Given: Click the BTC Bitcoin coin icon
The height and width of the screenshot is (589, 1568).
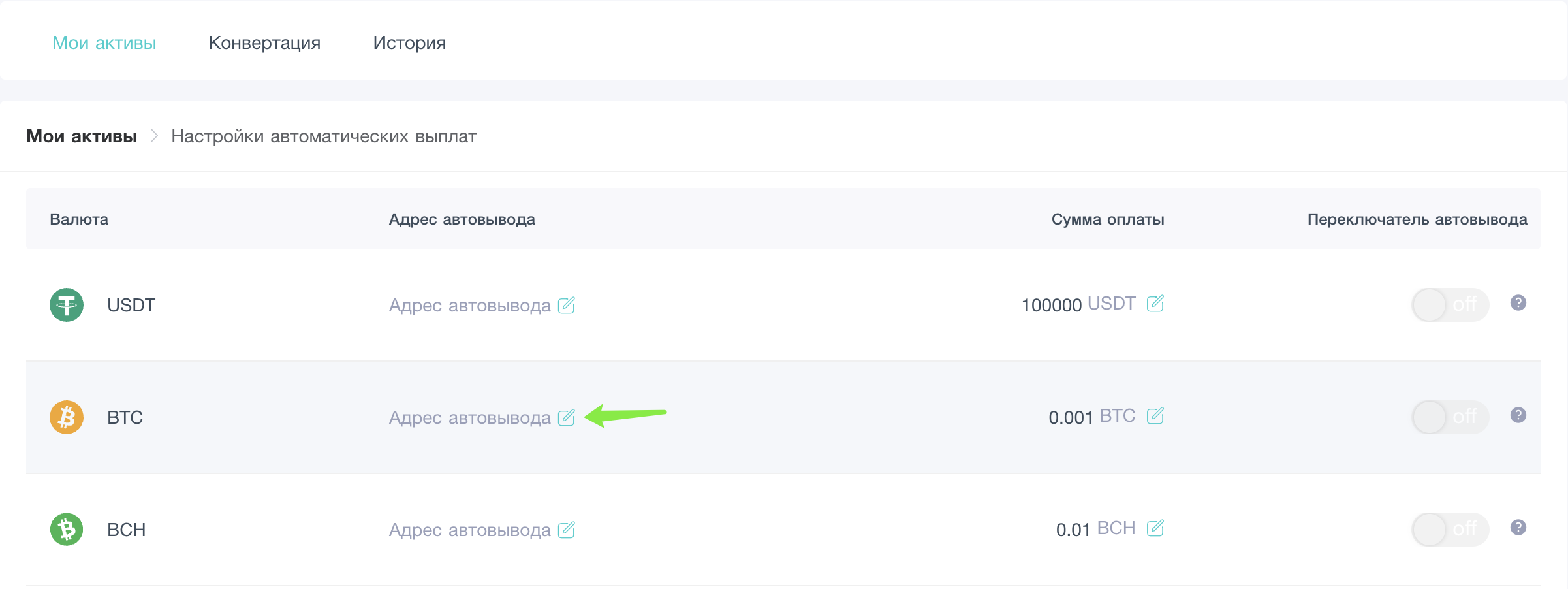Looking at the screenshot, I should coord(67,417).
